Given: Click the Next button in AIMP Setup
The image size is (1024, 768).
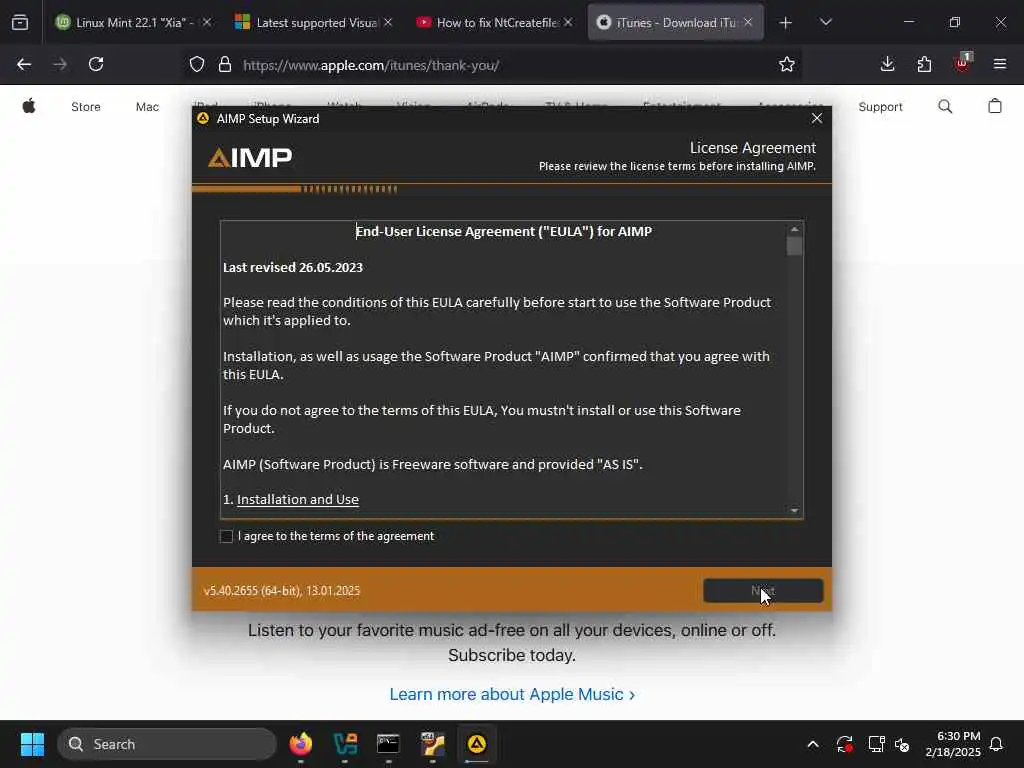Looking at the screenshot, I should [763, 590].
